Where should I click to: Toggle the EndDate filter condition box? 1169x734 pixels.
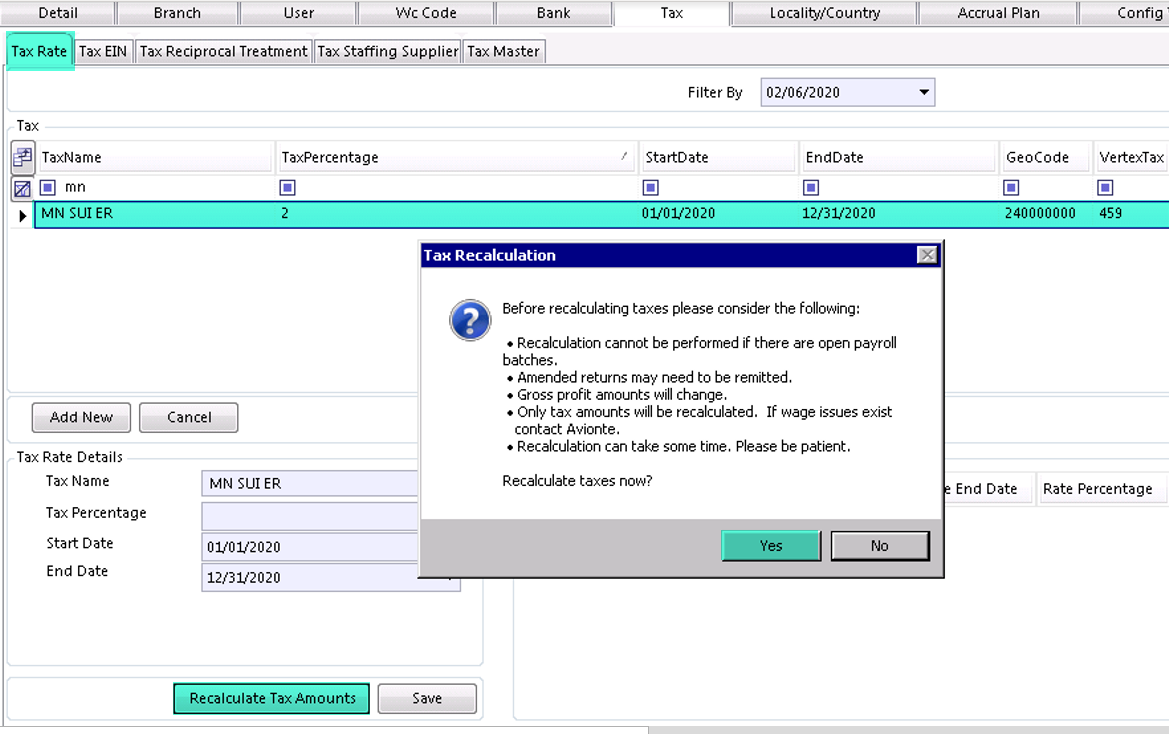pyautogui.click(x=811, y=188)
